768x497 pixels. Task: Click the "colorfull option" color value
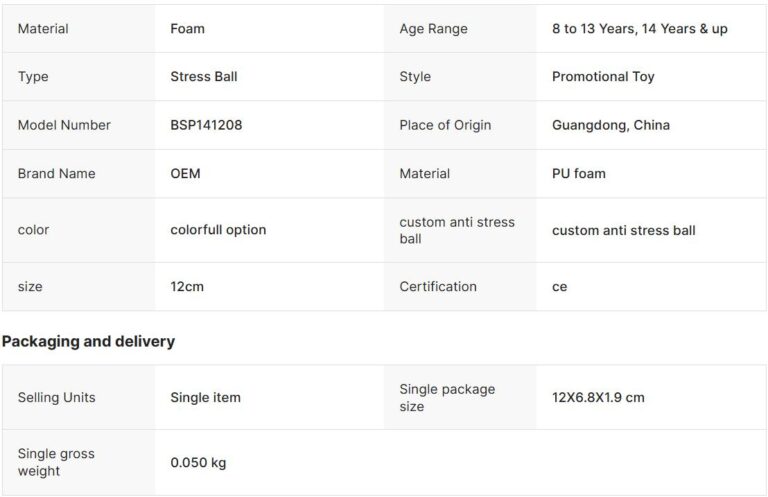click(218, 230)
